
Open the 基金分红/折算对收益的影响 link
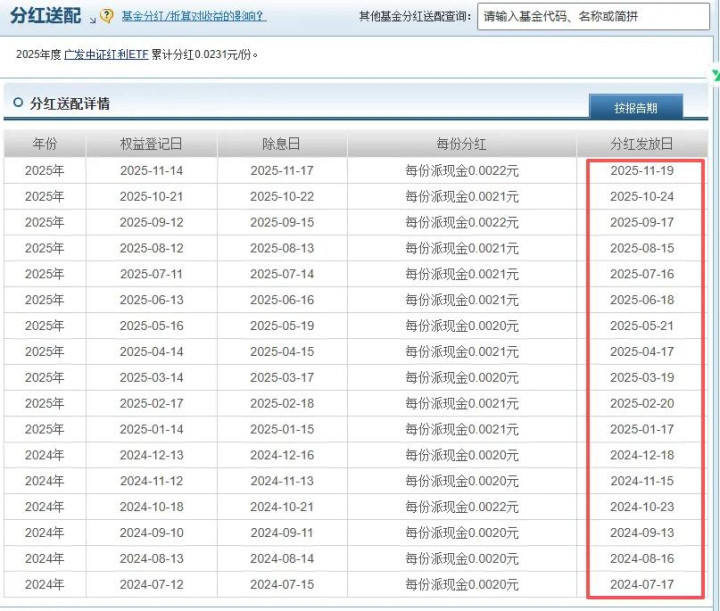[x=193, y=17]
